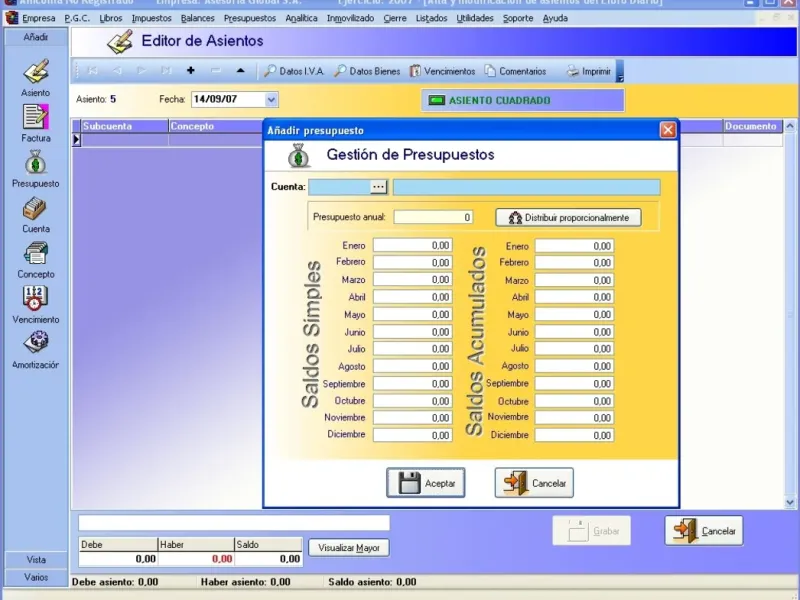Open the Listados menu
This screenshot has height=600, width=800.
point(431,18)
